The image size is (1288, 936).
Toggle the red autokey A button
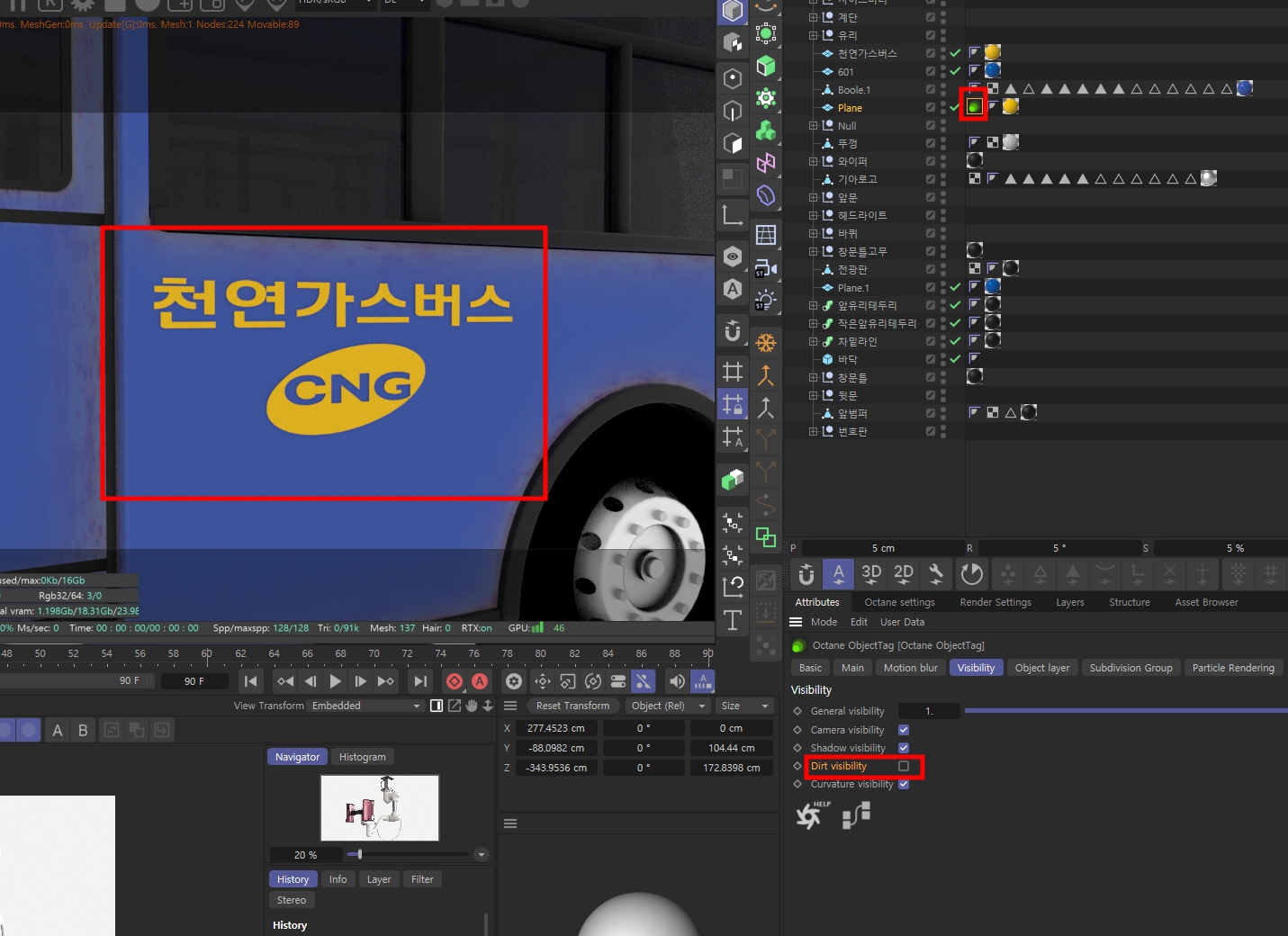pos(480,681)
